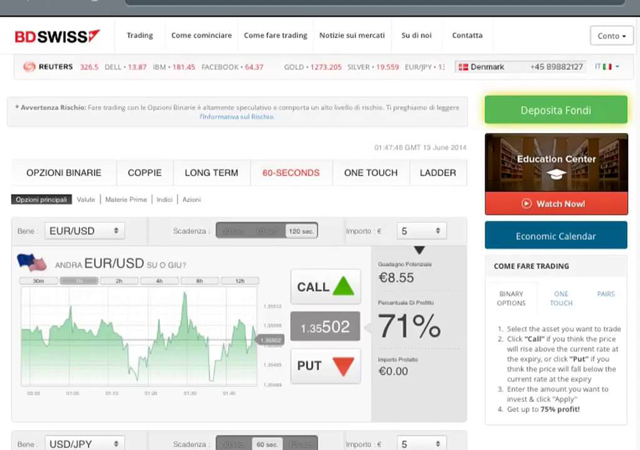This screenshot has height=450, width=640.
Task: Click the Reuters logo icon
Action: (29, 67)
